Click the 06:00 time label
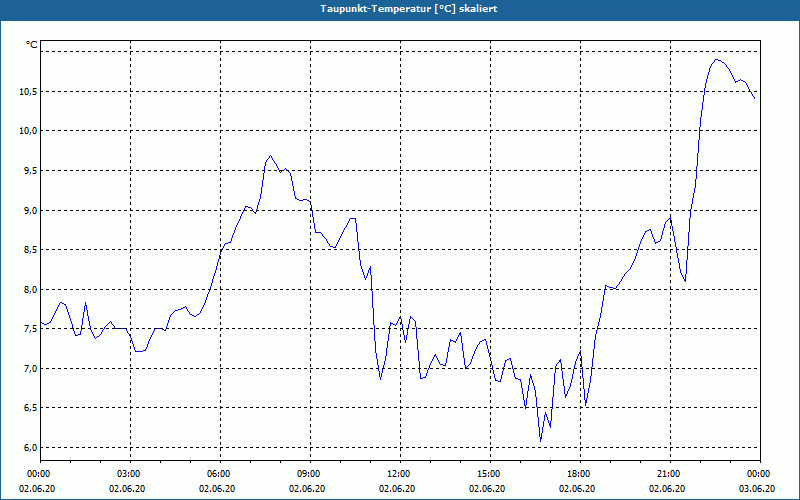Screen dimensions: 800x500 220,474
